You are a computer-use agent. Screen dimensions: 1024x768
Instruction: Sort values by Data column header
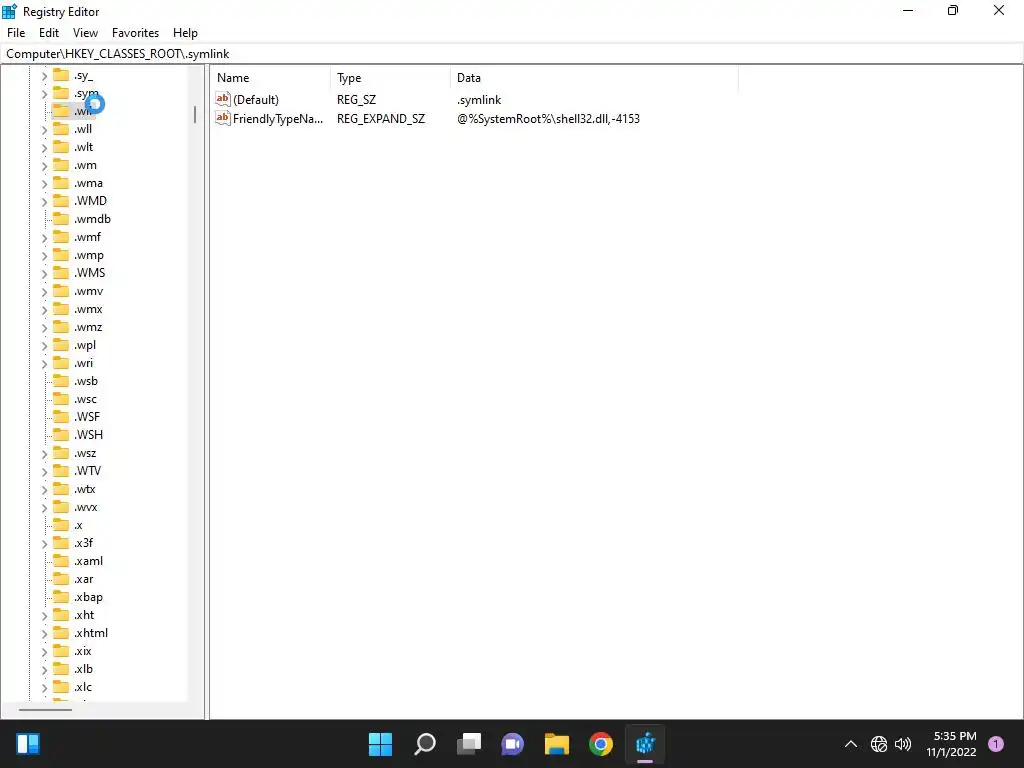tap(594, 78)
